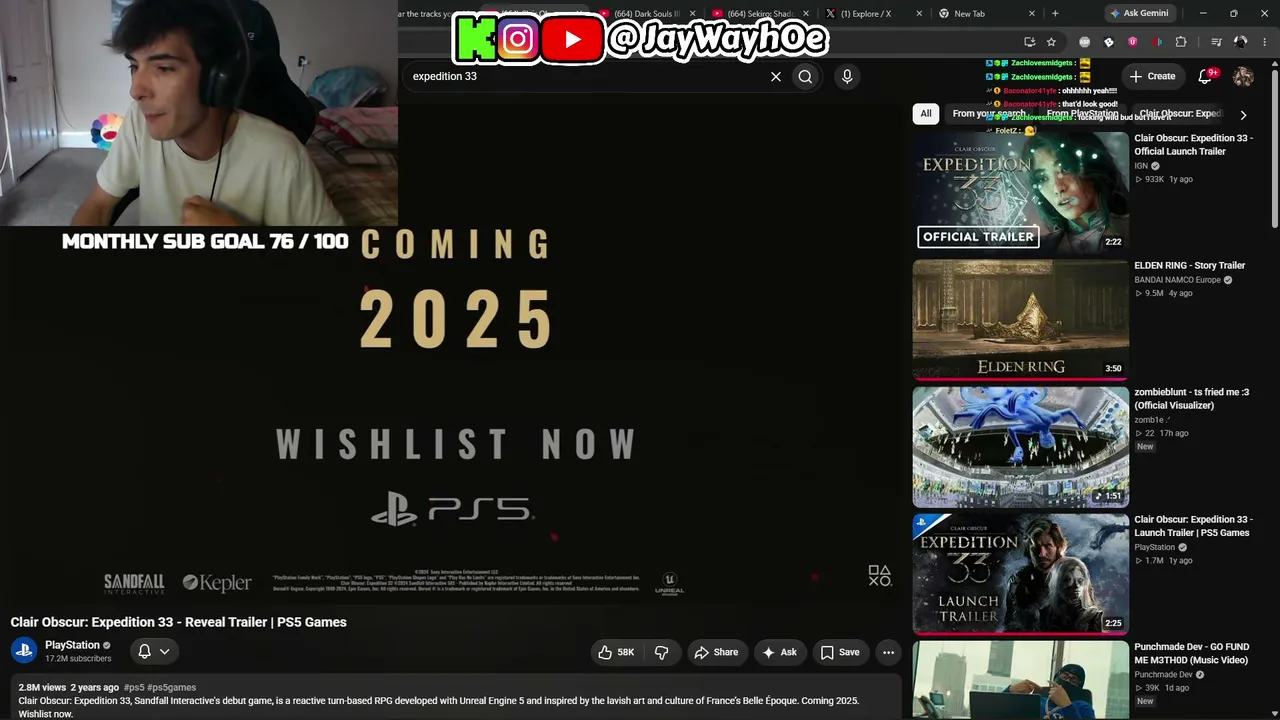Open the PlayStation channel name link
The image size is (1280, 720).
(x=72, y=645)
